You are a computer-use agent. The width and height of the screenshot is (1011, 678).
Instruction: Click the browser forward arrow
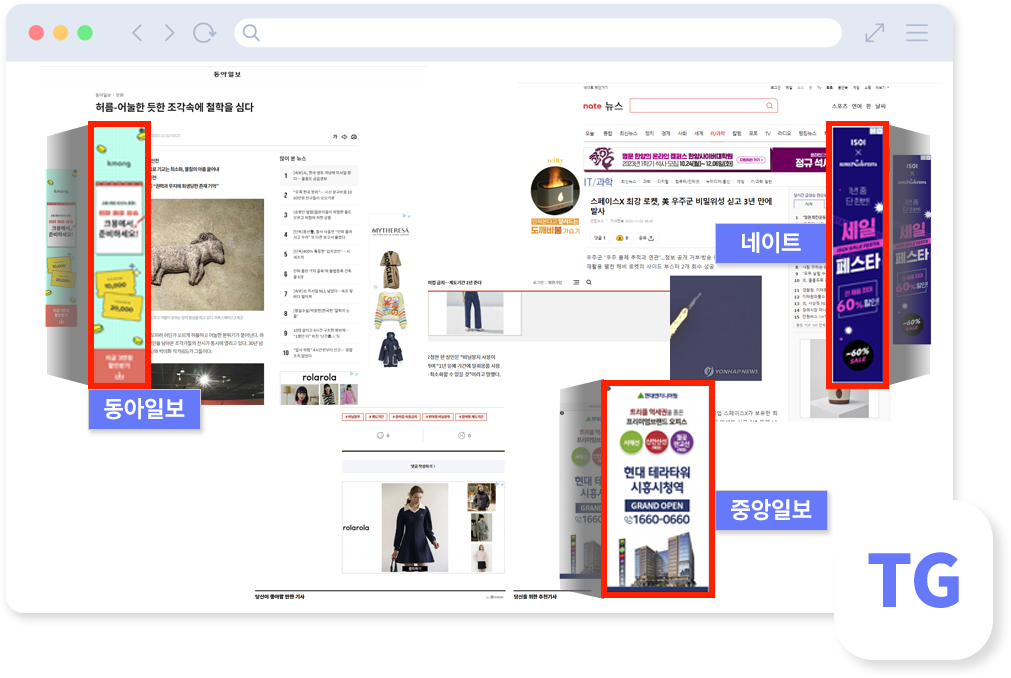[169, 33]
